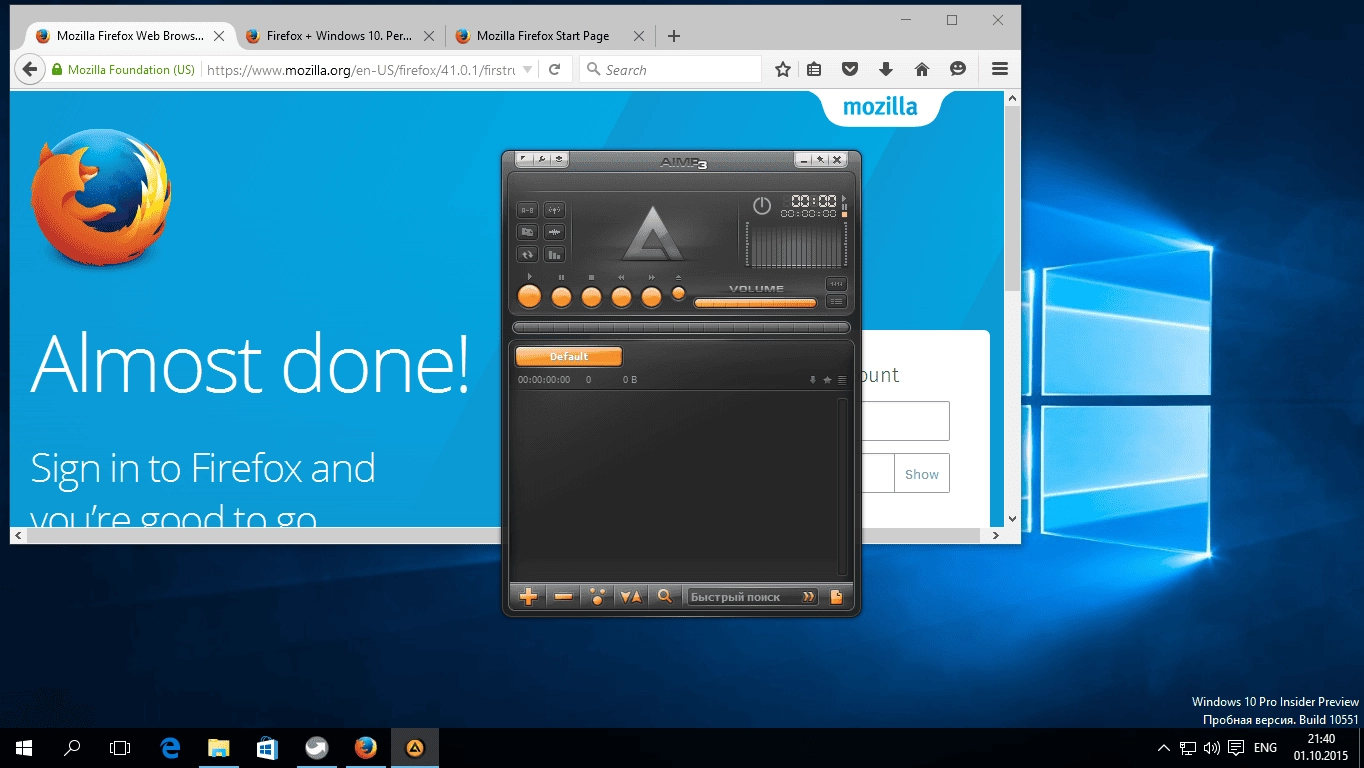
Task: Pause playback in AIMP
Action: point(561,296)
